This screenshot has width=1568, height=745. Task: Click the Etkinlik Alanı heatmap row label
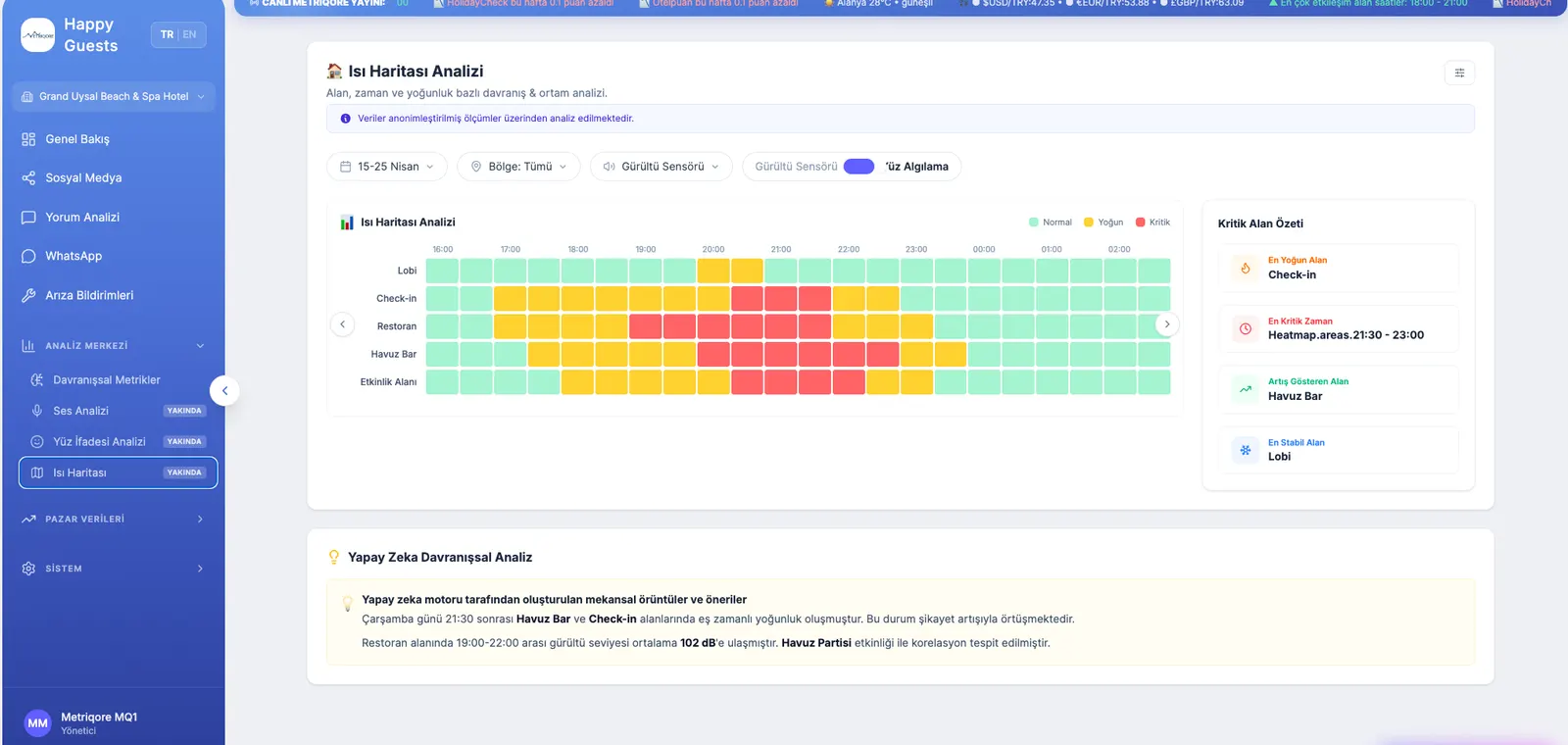(388, 382)
